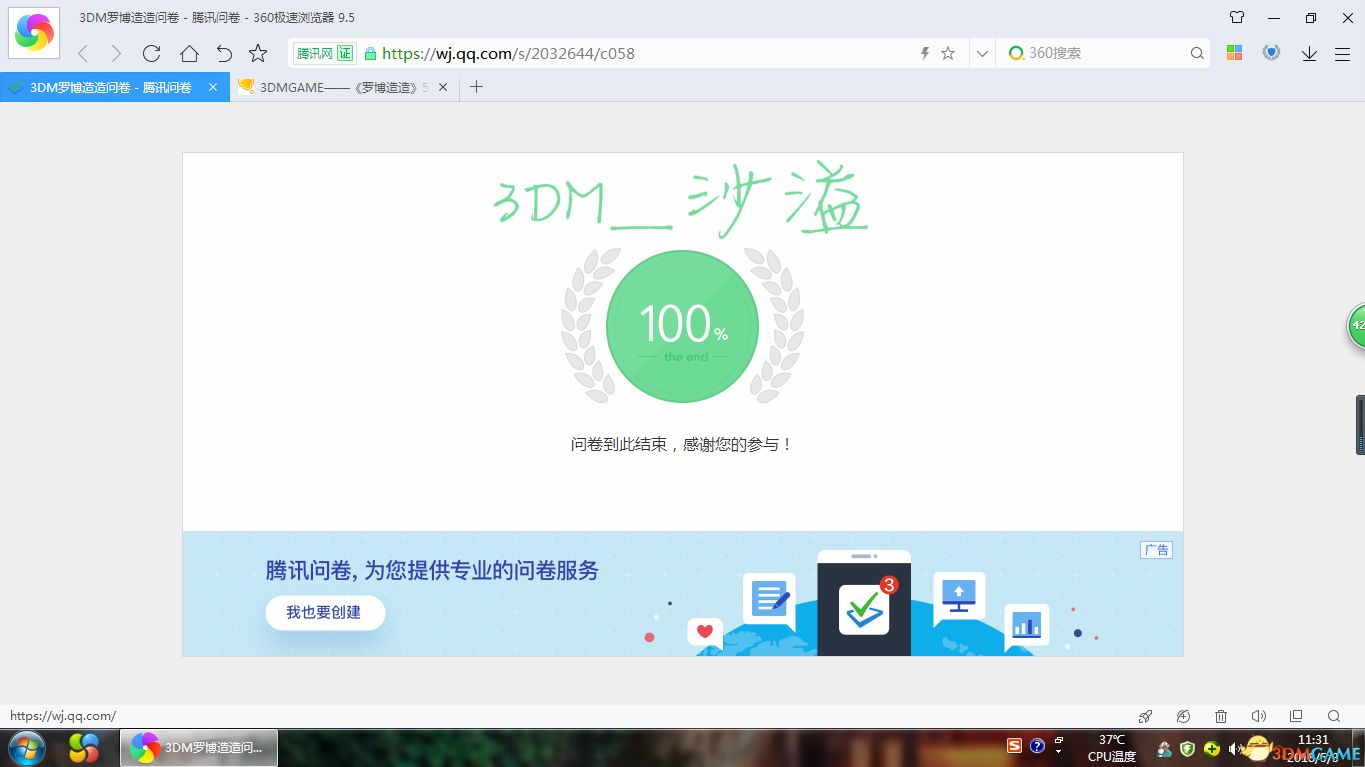Click the 我也要创建 button
The width and height of the screenshot is (1365, 767).
pyautogui.click(x=325, y=612)
